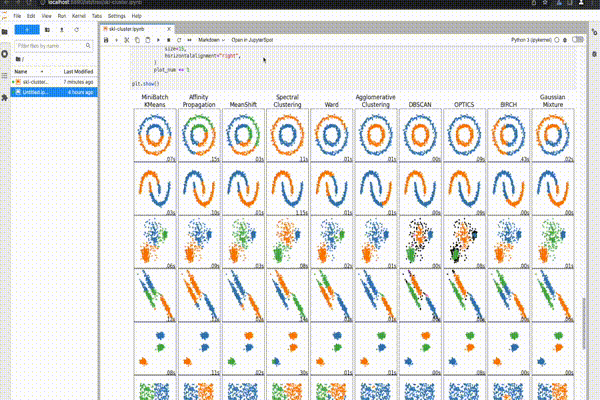The image size is (600, 400).
Task: Bookmark this page with the star icon
Action: click(x=545, y=2)
